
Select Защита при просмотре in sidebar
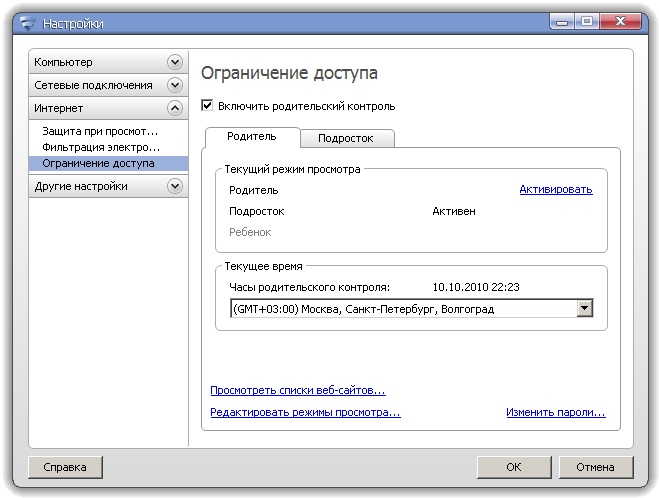(100, 131)
